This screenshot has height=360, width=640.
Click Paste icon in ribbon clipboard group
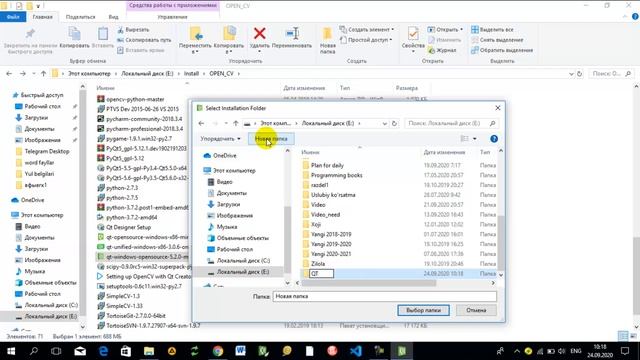tap(103, 33)
